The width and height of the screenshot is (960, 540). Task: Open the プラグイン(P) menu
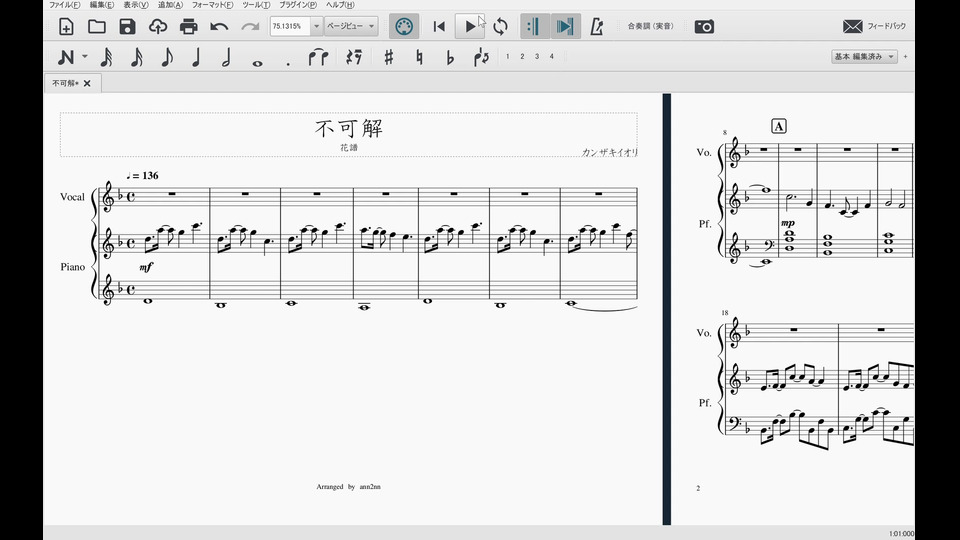[x=298, y=5]
